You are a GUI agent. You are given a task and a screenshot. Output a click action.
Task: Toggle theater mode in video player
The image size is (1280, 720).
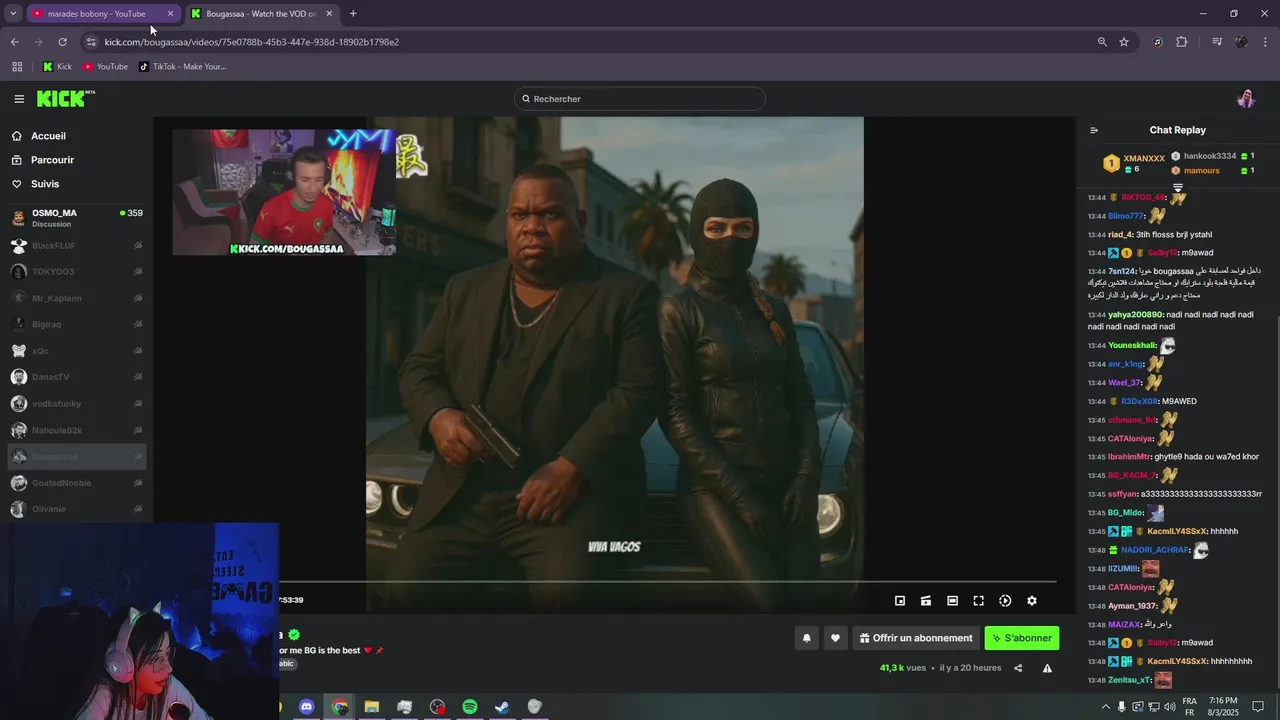(952, 601)
